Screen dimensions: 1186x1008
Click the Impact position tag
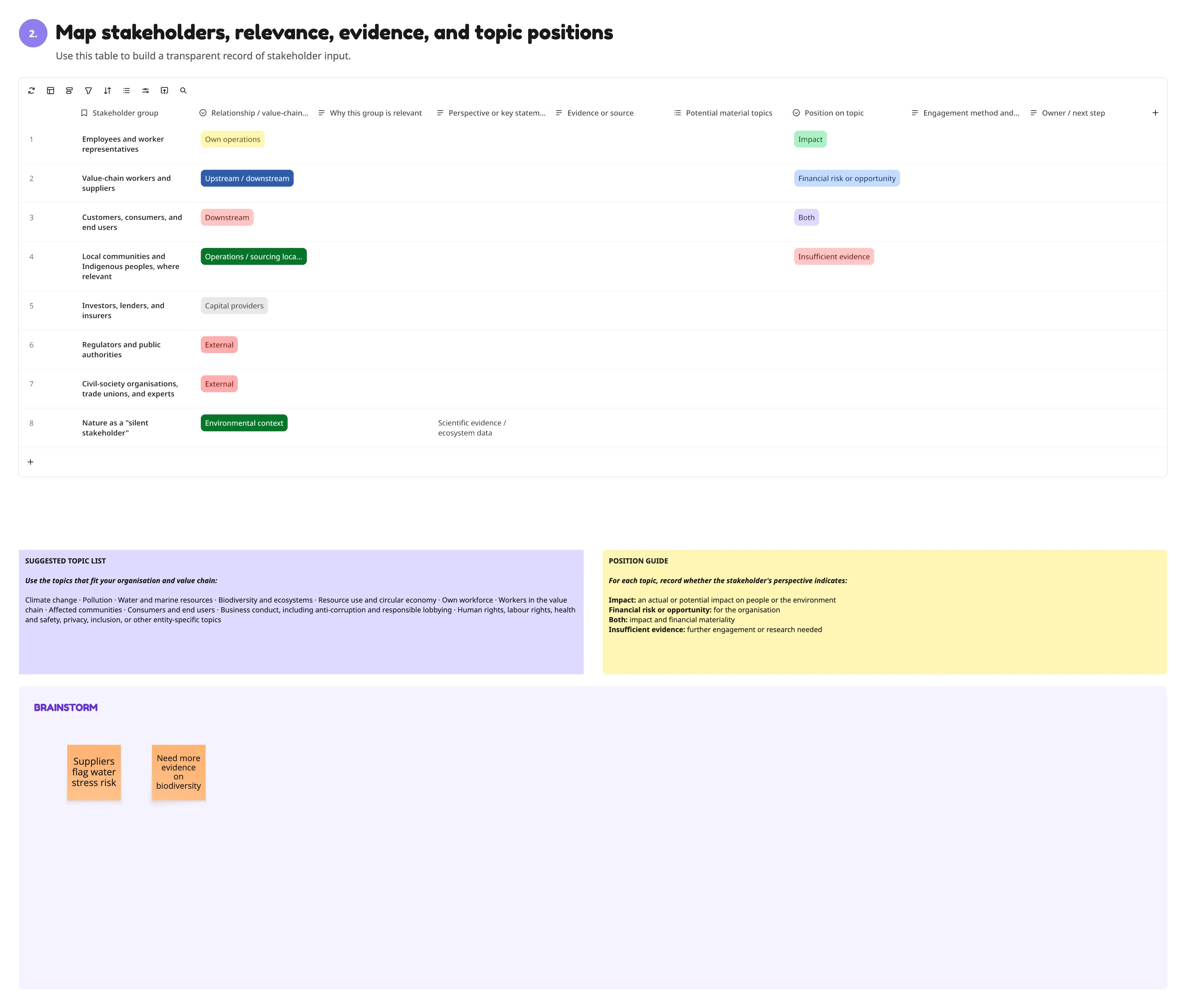coord(810,139)
